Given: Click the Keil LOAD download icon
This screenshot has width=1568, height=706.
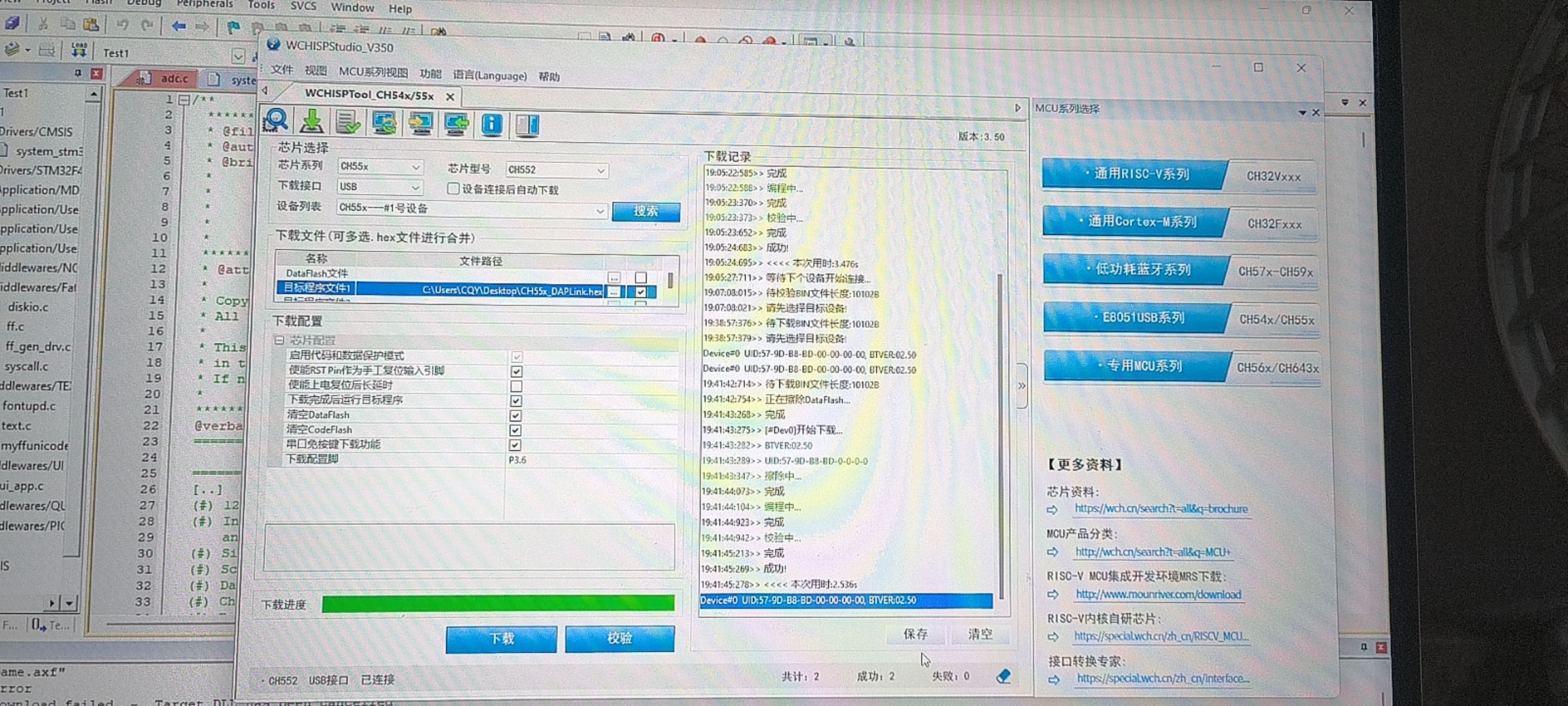Looking at the screenshot, I should tap(79, 49).
